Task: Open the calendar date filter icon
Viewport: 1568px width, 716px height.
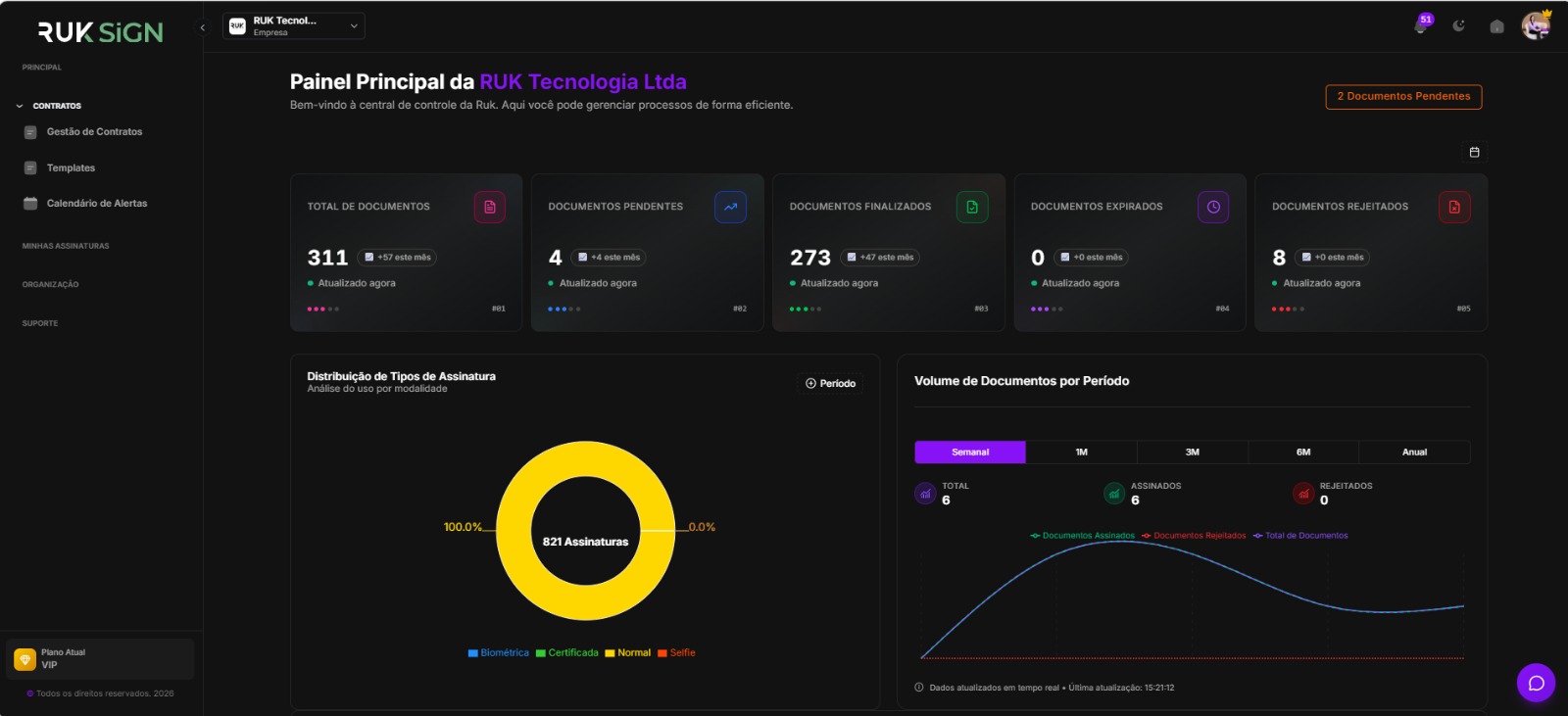Action: pos(1474,152)
